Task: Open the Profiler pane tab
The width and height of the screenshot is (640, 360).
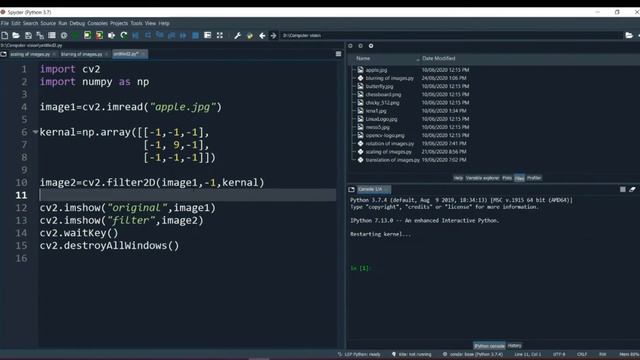Action: (x=534, y=178)
